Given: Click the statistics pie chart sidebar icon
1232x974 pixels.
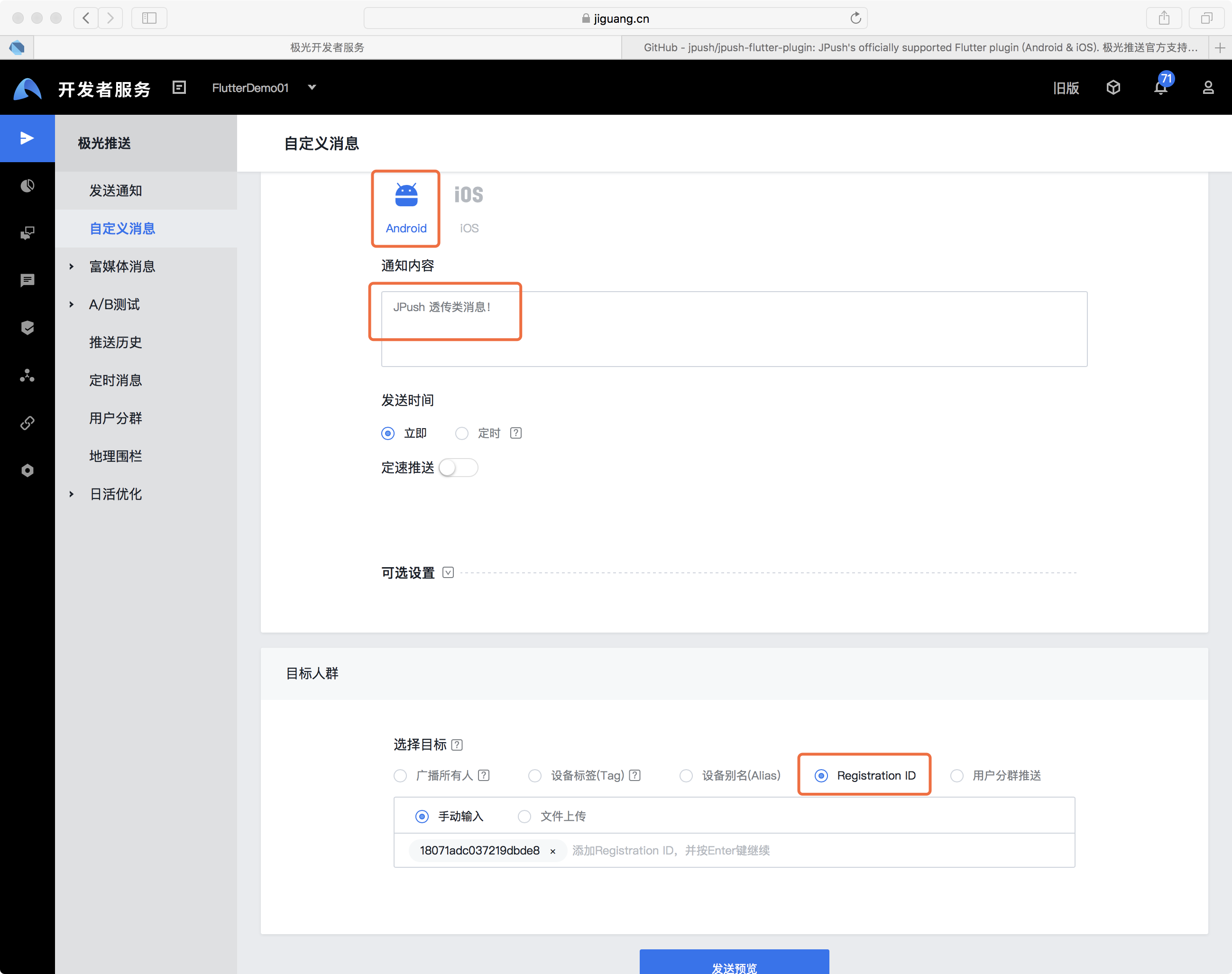Looking at the screenshot, I should pos(28,186).
